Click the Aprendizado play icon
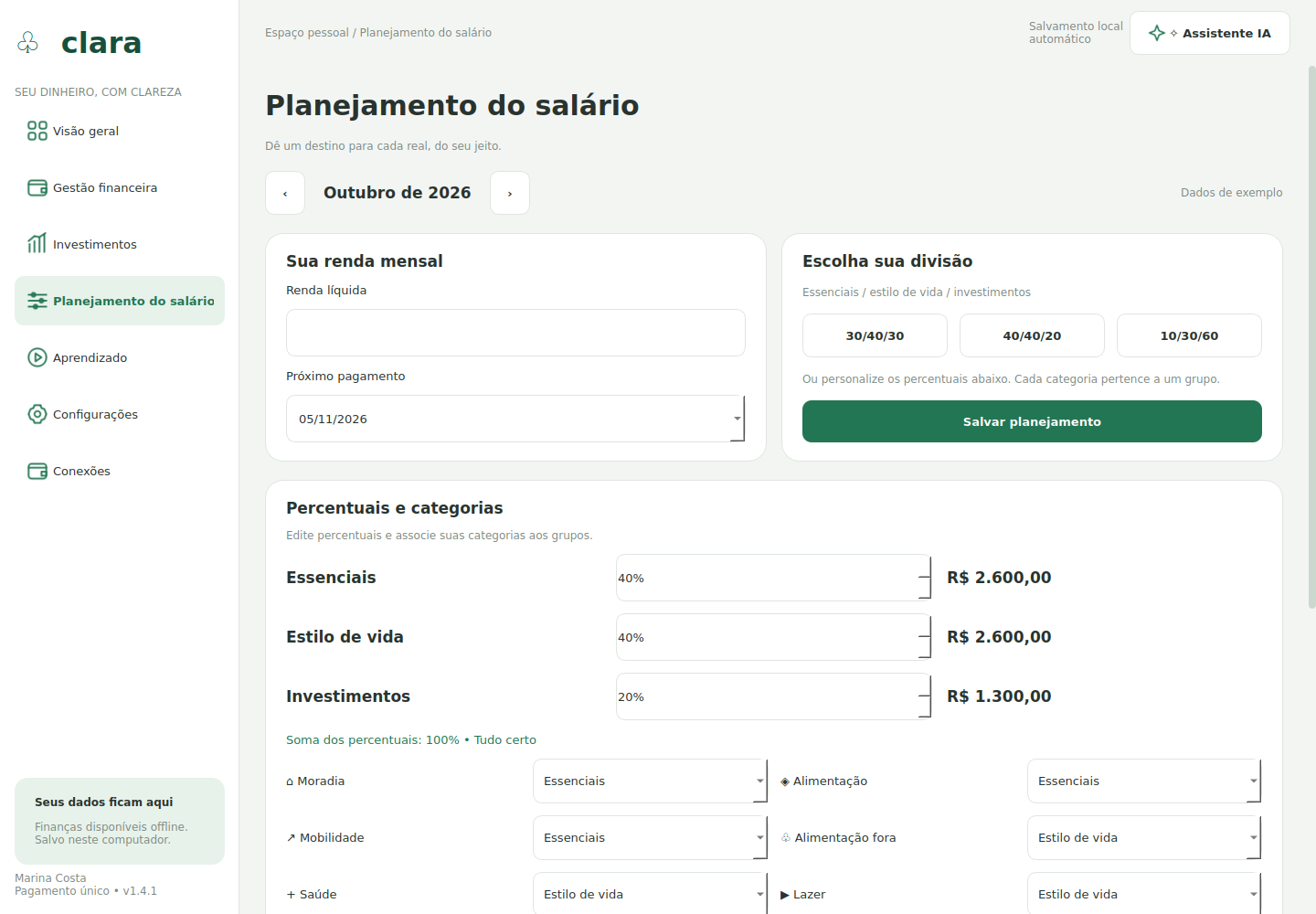The image size is (1316, 914). pyautogui.click(x=37, y=357)
